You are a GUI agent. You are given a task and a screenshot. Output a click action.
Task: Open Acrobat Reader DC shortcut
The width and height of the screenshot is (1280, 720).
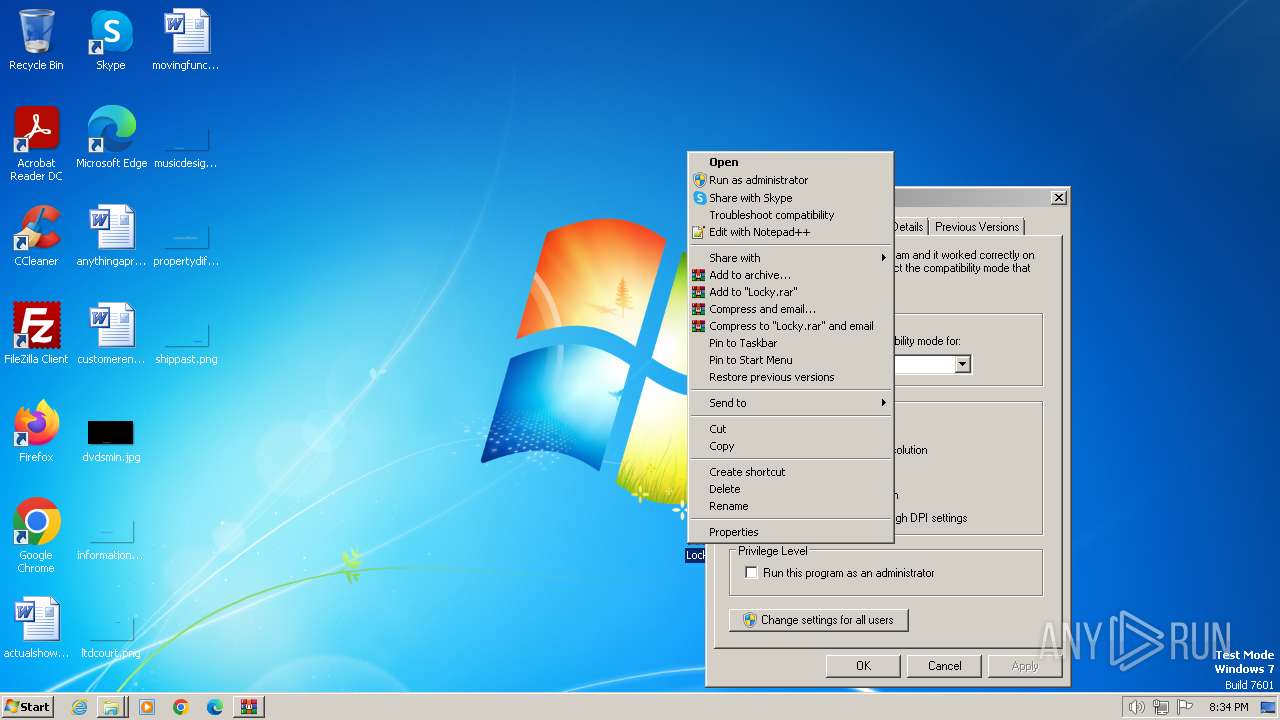[36, 144]
